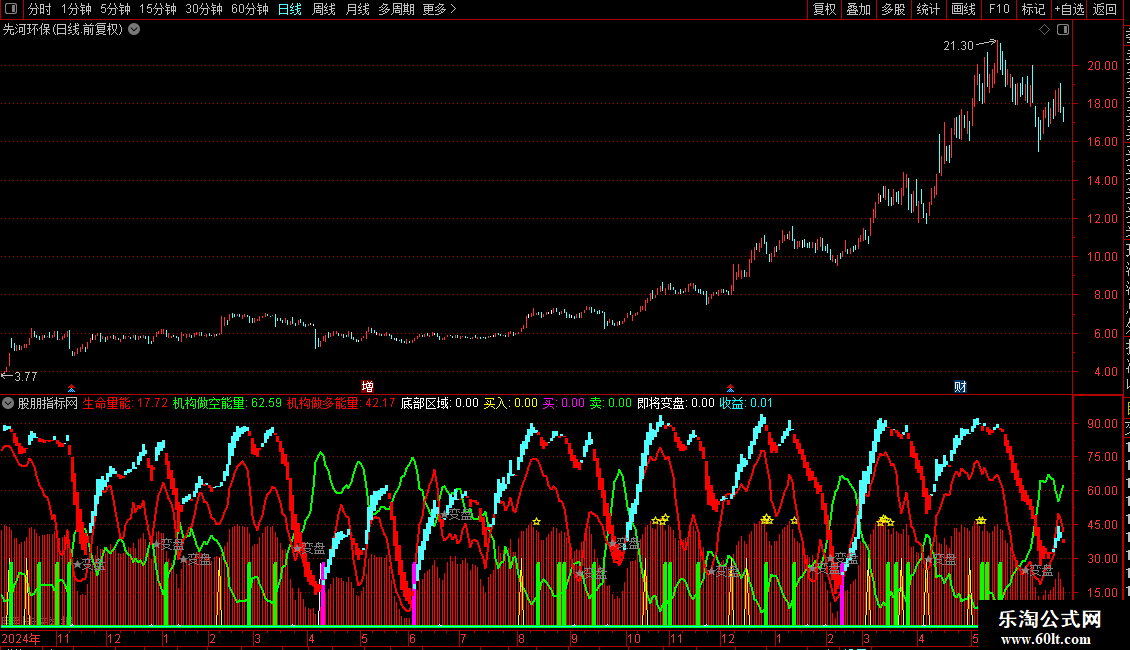Select the 1分钟 period

pyautogui.click(x=76, y=9)
